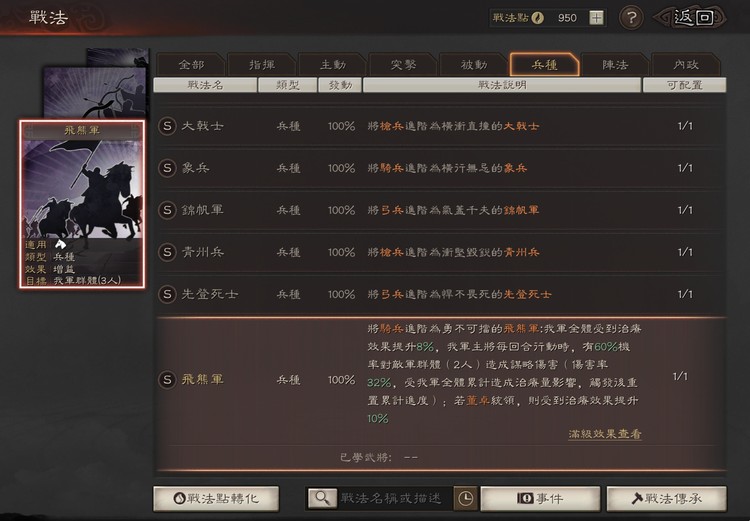The width and height of the screenshot is (750, 521).
Task: Open the 陣法 tab
Action: 615,65
